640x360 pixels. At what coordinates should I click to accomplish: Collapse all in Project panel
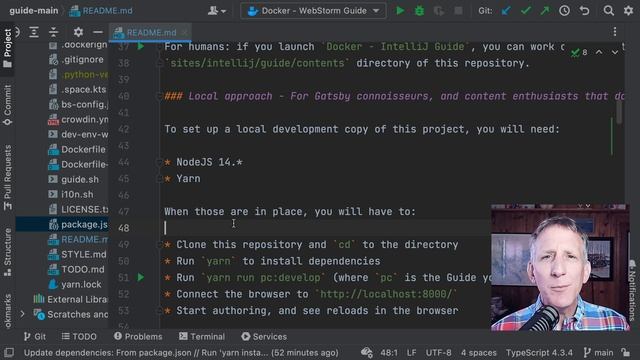pyautogui.click(x=53, y=32)
